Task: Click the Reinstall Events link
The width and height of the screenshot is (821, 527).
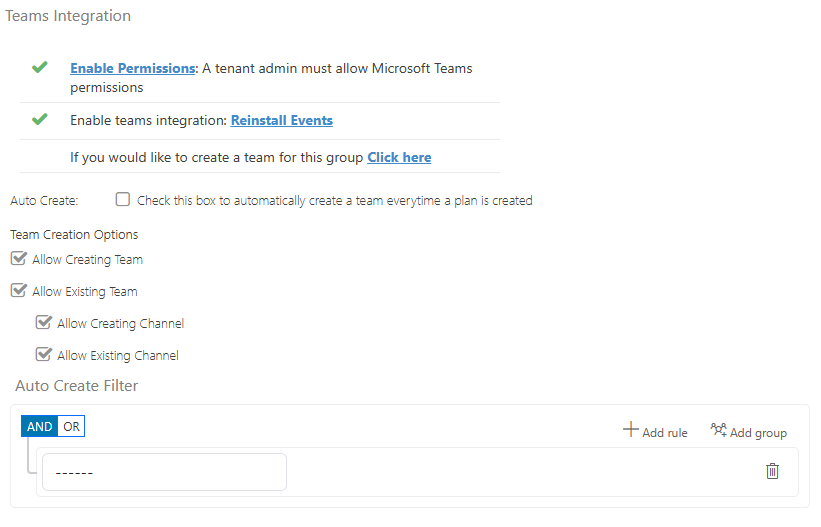Action: click(281, 121)
